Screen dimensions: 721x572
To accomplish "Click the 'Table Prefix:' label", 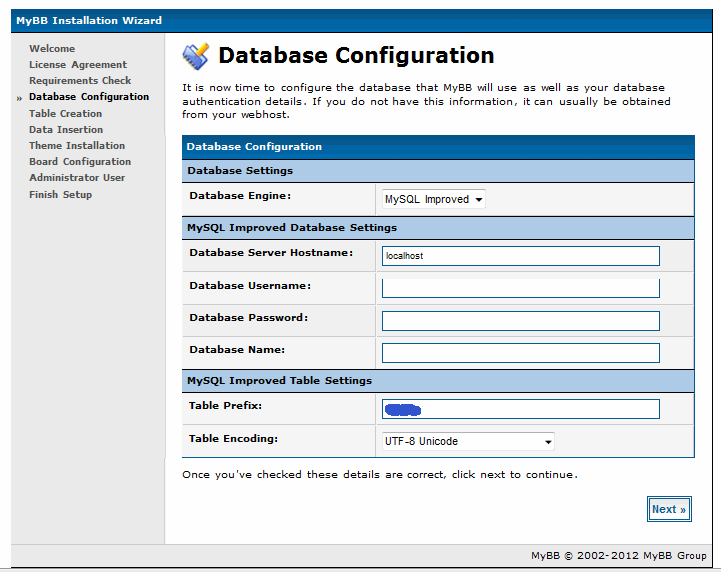I will tap(225, 406).
